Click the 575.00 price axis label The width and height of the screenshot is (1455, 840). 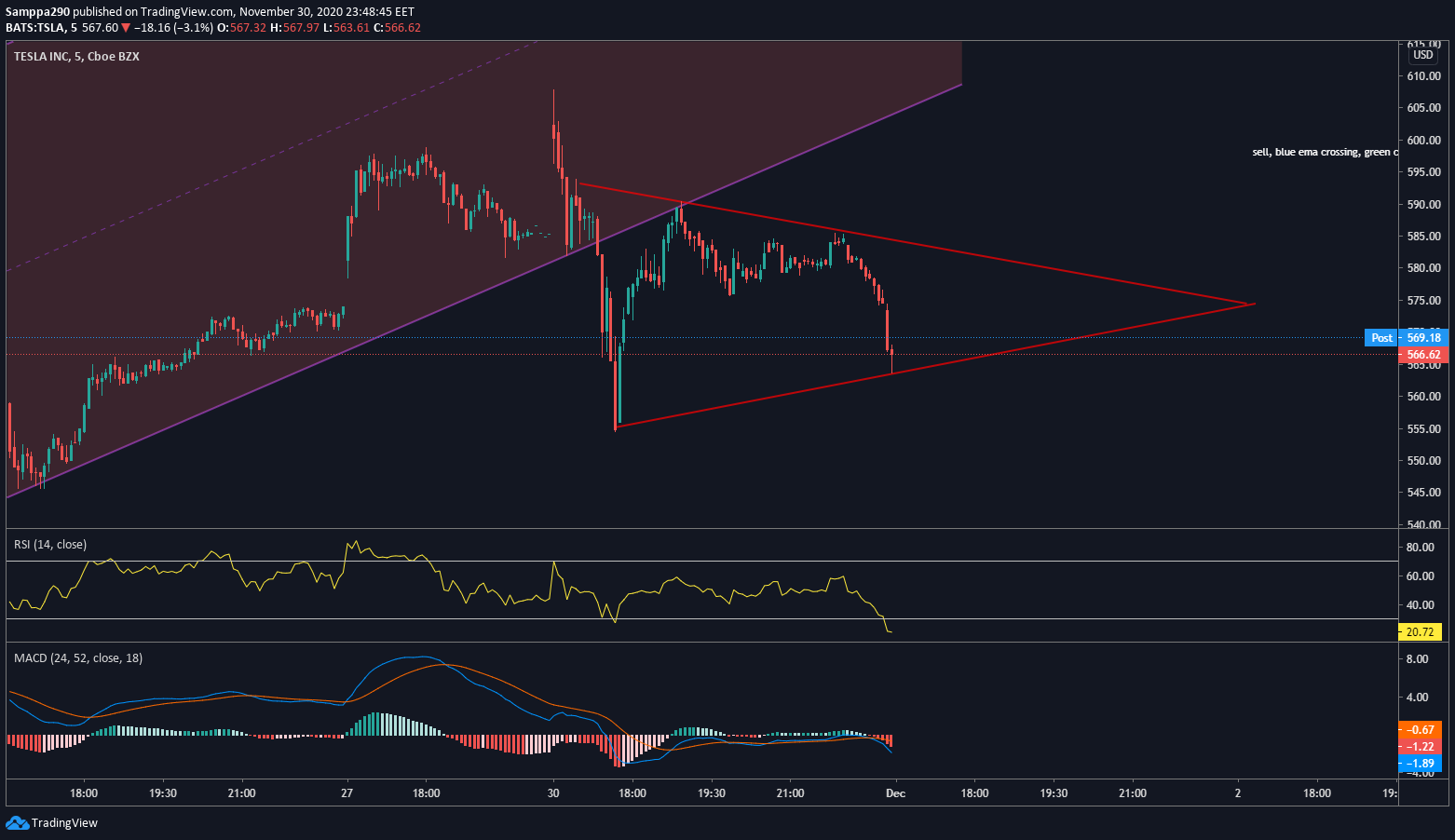(x=1422, y=300)
